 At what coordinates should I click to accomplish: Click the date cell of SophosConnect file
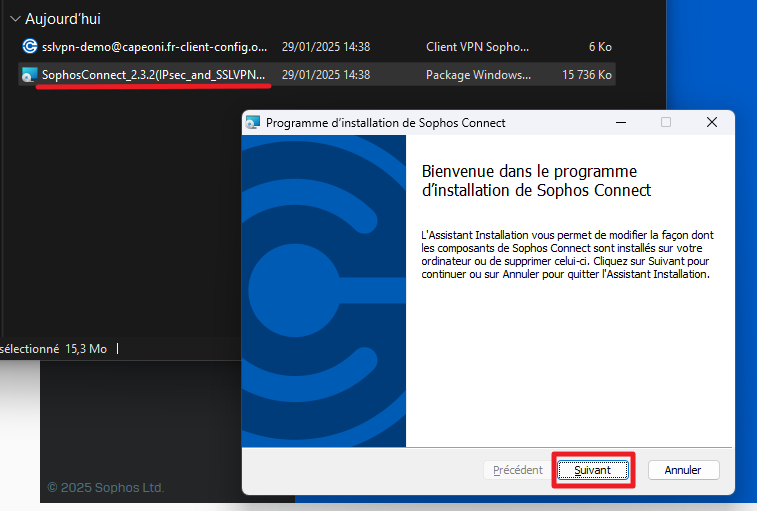[326, 75]
